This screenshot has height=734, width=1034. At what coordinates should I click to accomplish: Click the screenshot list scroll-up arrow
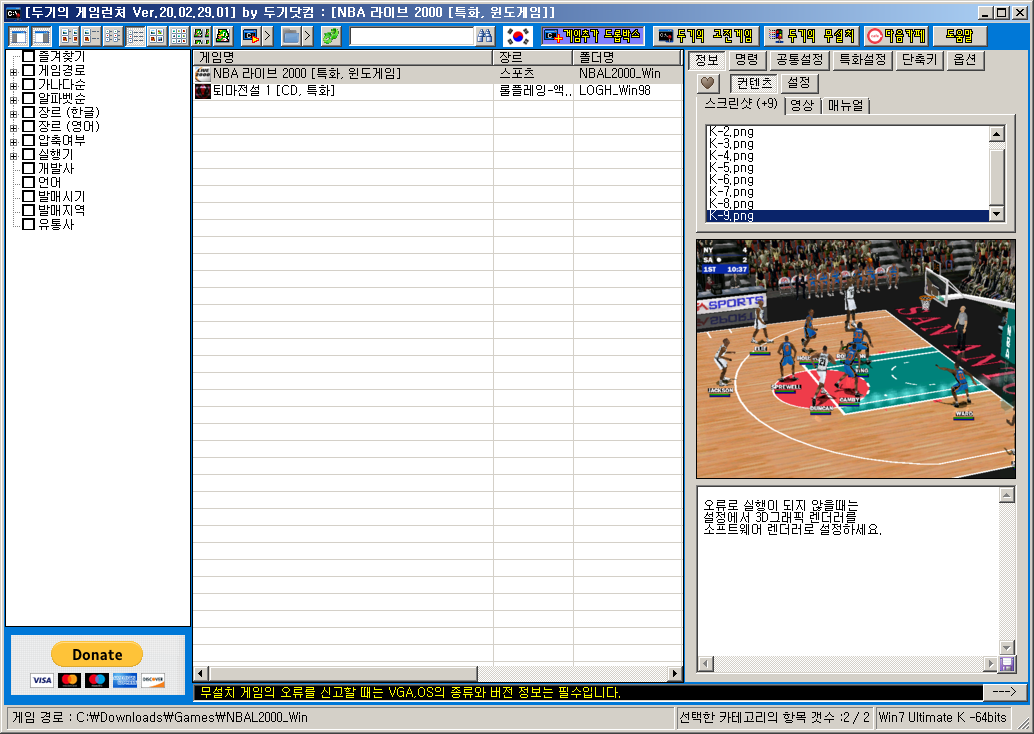tap(996, 133)
